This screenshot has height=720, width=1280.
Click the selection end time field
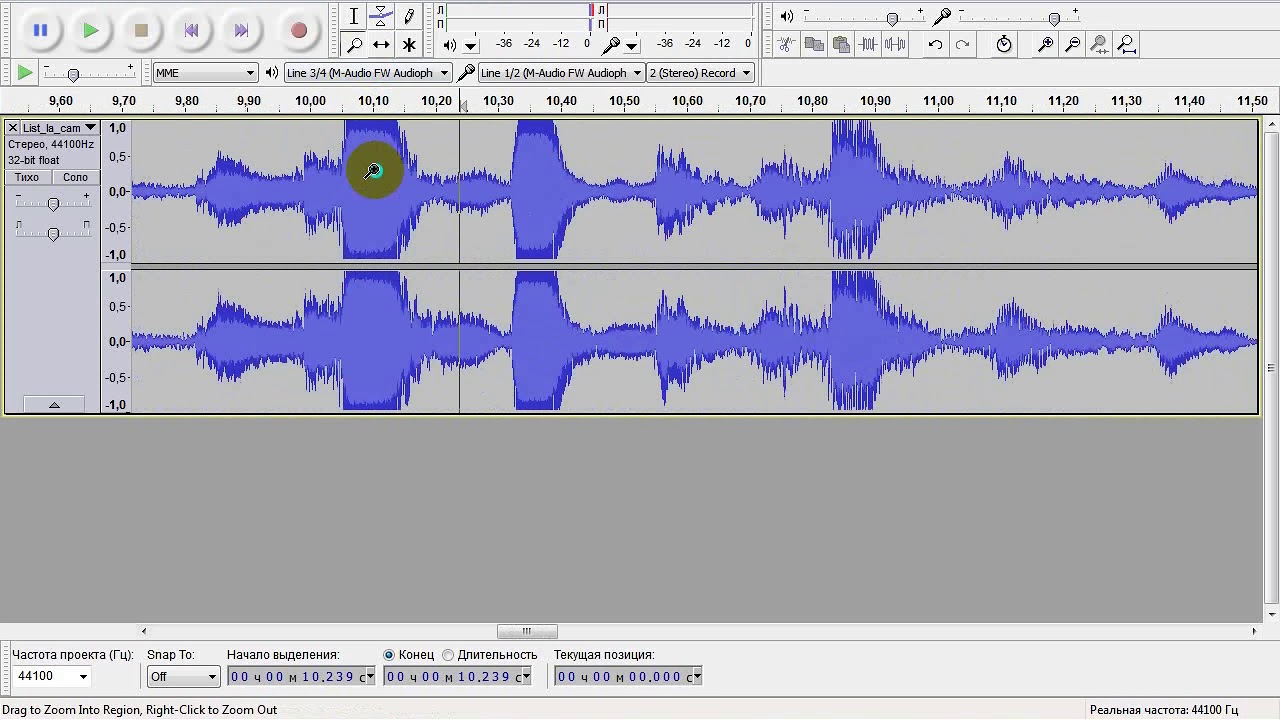(x=458, y=677)
